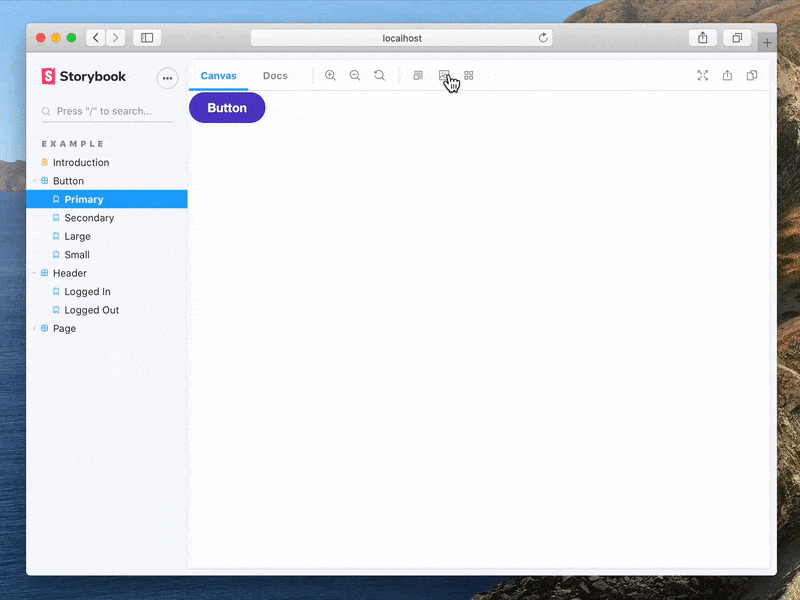Open the Logged In story
Viewport: 800px width, 600px height.
point(107,291)
